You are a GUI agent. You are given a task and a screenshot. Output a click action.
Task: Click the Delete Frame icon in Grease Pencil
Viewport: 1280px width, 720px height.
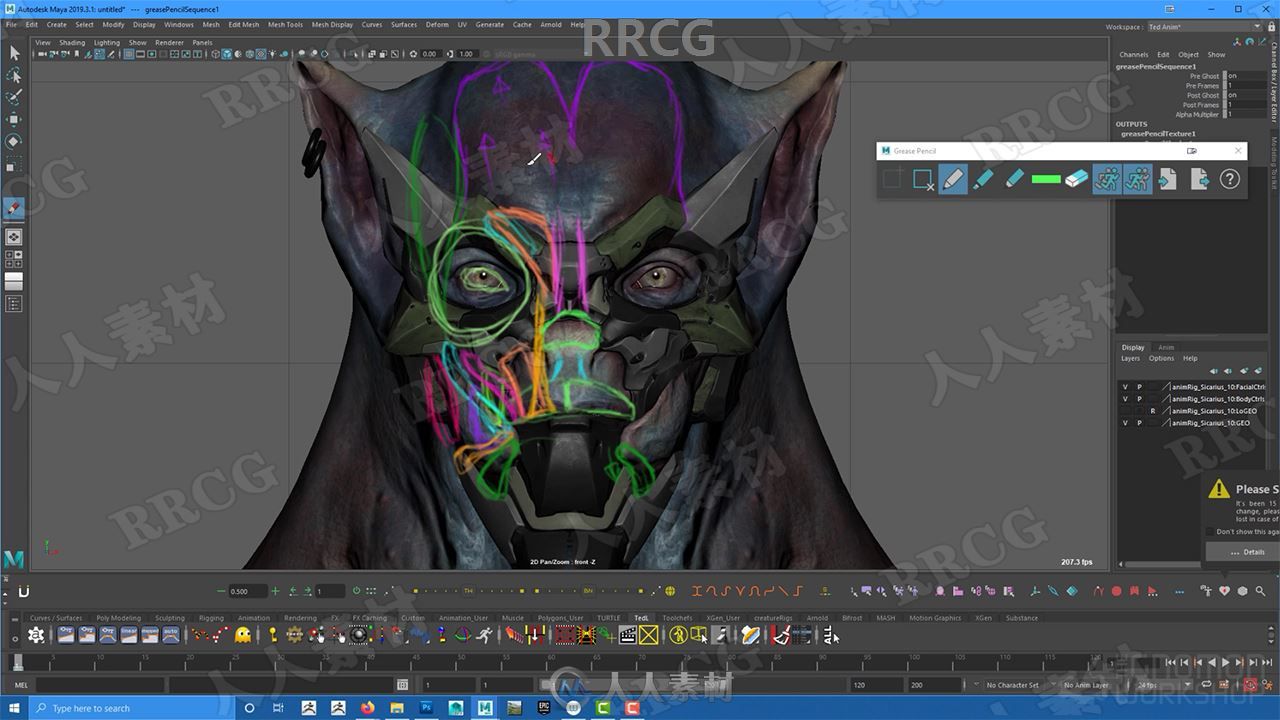(x=922, y=179)
